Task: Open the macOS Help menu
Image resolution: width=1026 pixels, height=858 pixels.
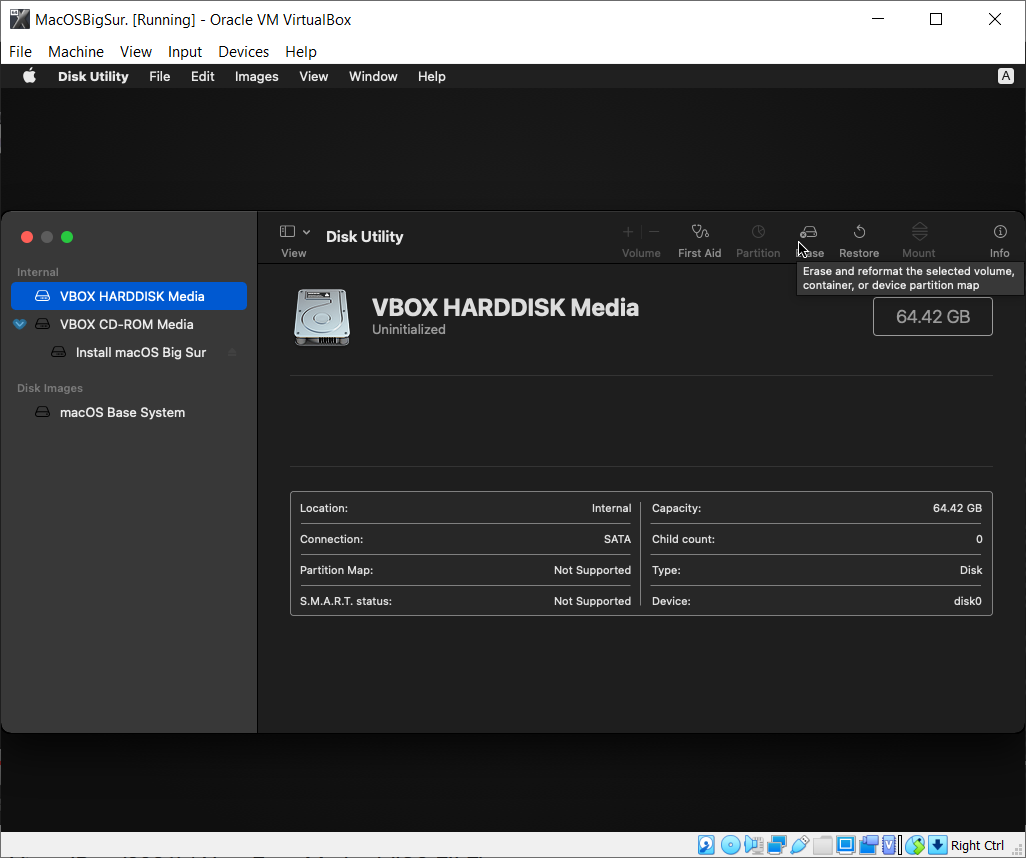Action: [431, 76]
